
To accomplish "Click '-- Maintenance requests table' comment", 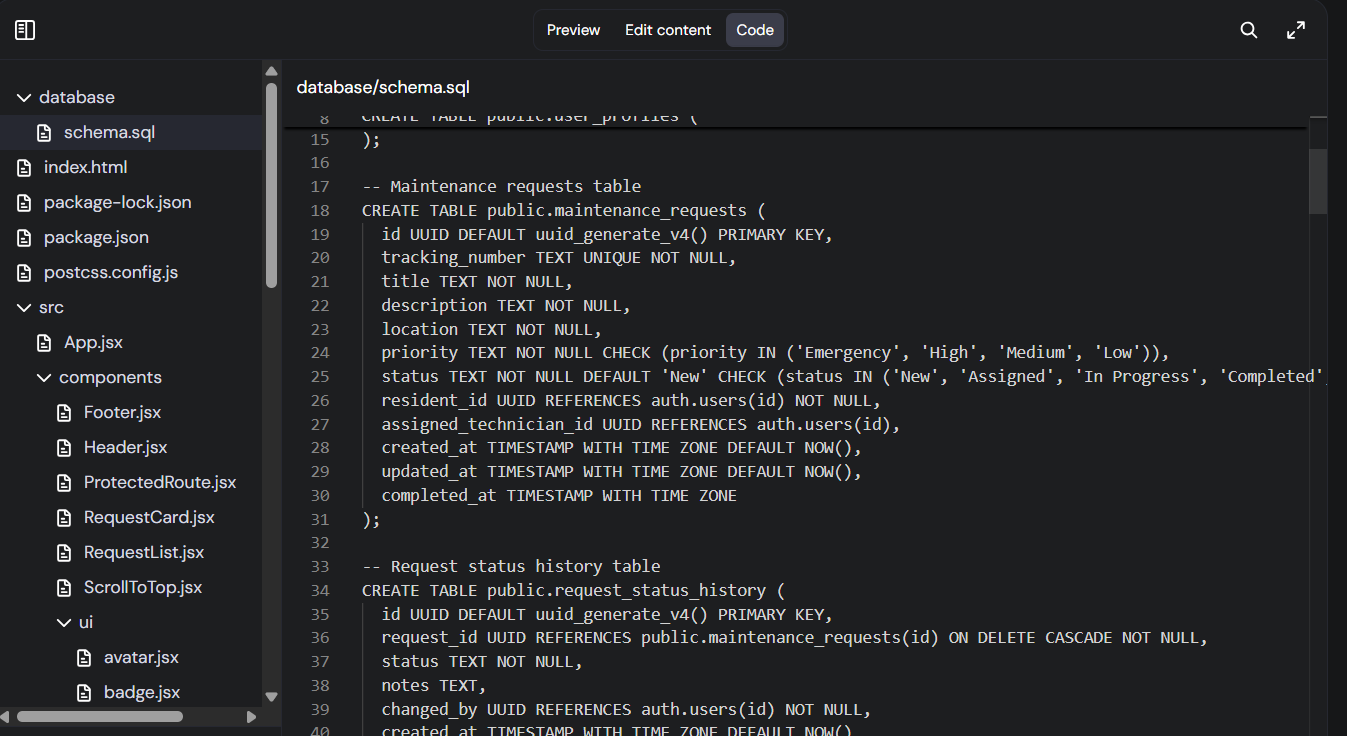I will click(501, 186).
